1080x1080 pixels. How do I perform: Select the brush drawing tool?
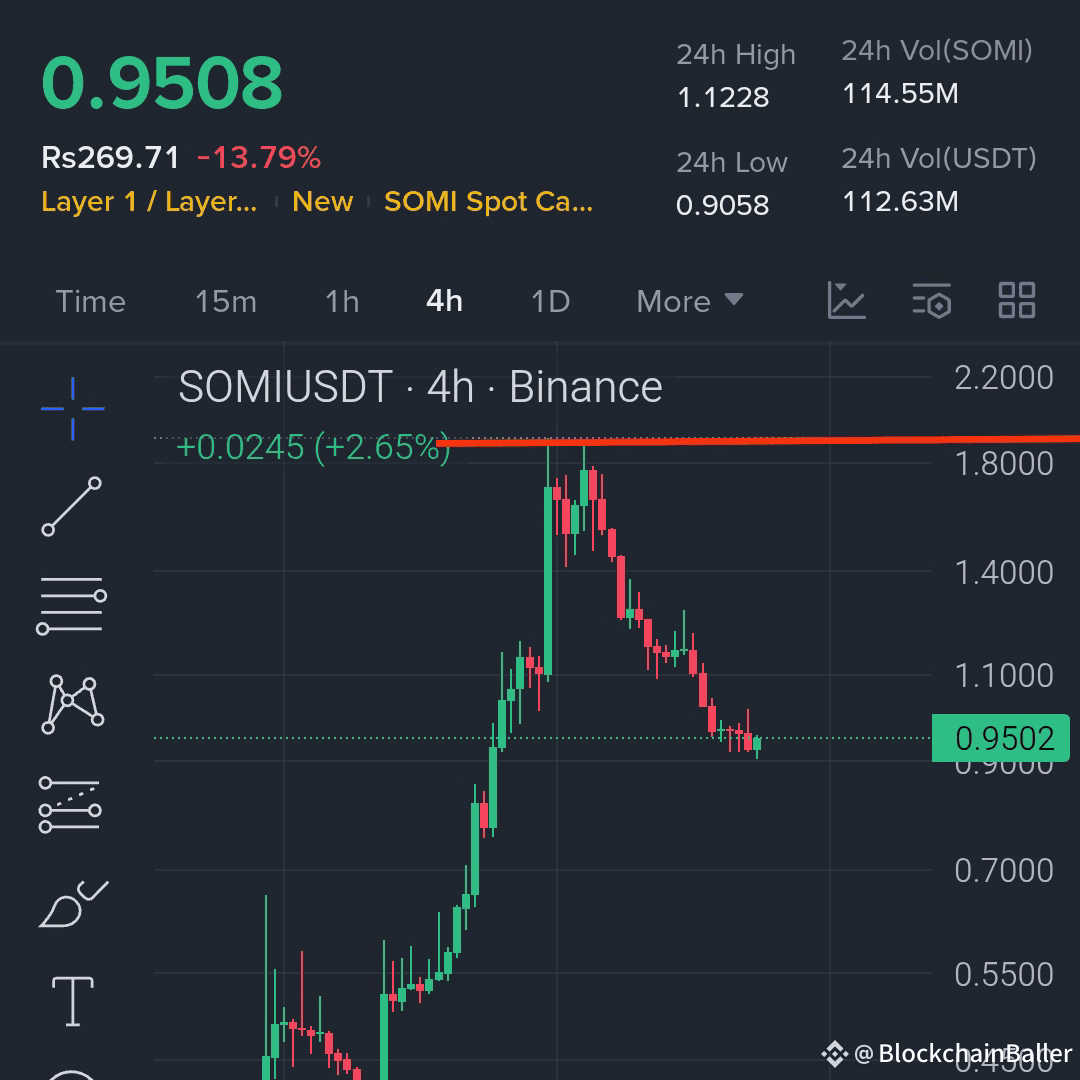73,904
